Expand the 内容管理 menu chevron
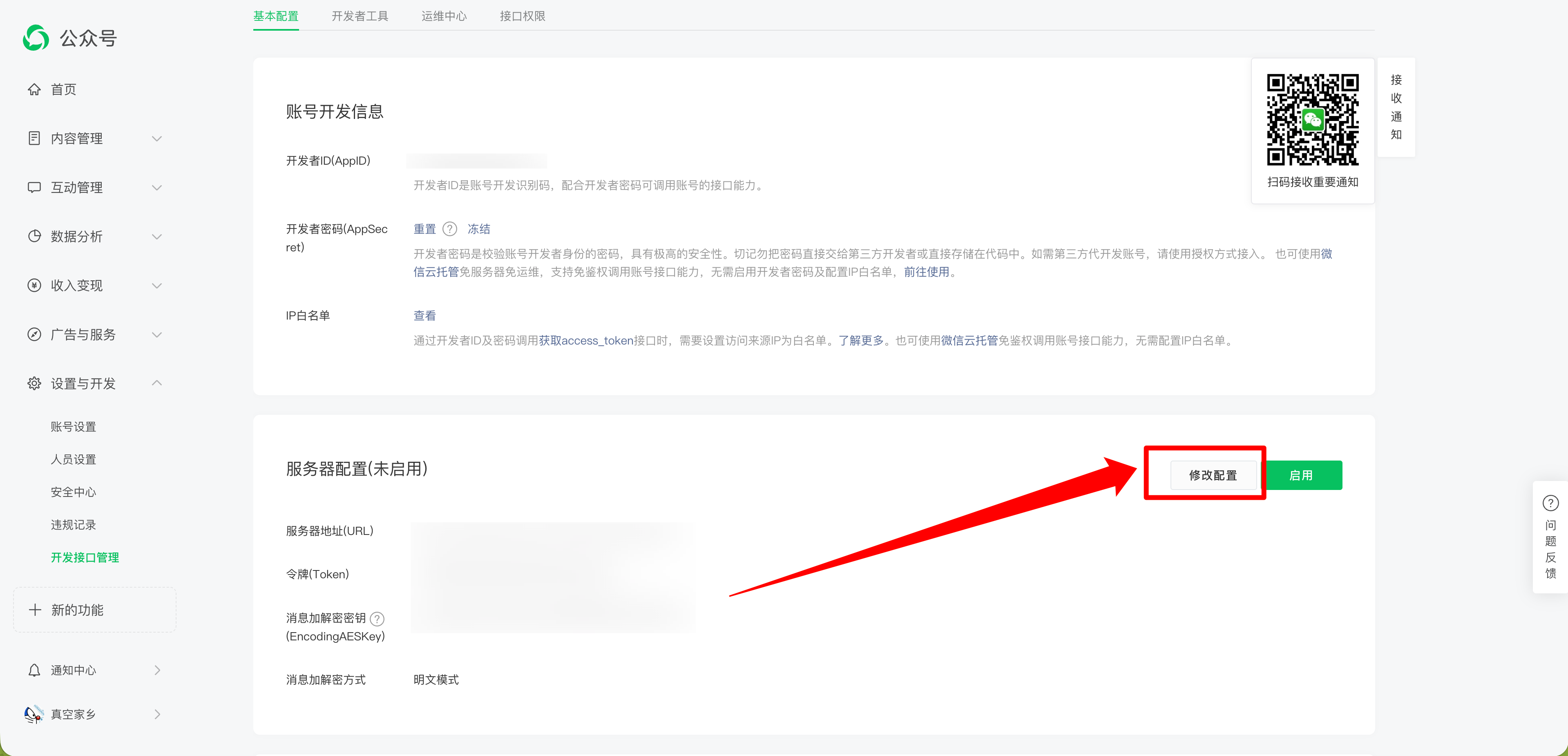 tap(157, 139)
